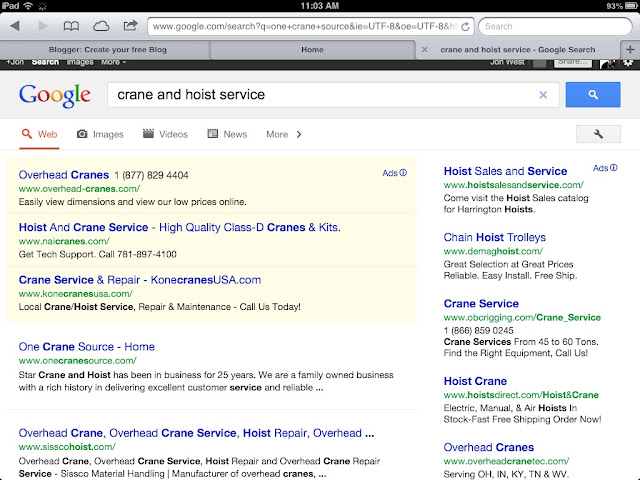The image size is (640, 480).
Task: Select the News results tab
Action: pyautogui.click(x=227, y=134)
